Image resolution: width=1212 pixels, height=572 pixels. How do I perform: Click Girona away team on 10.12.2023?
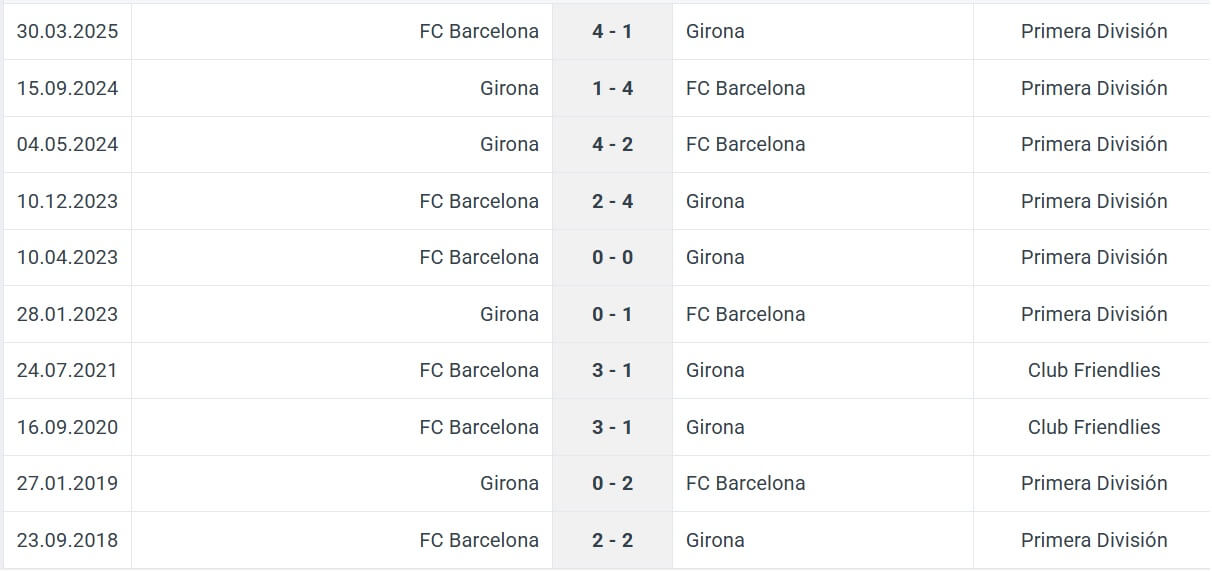click(715, 201)
